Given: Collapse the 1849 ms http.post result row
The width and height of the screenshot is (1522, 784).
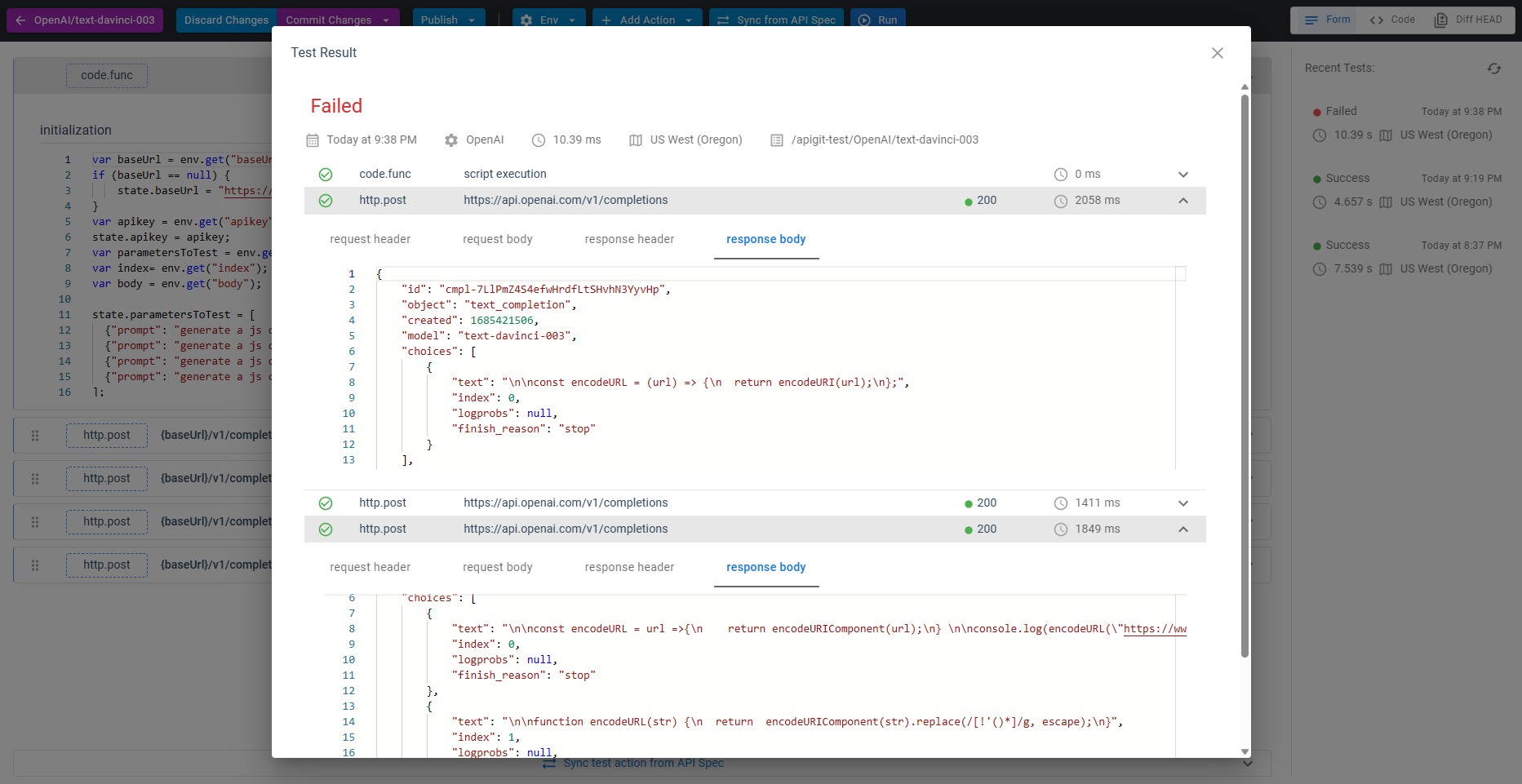Looking at the screenshot, I should 1183,529.
